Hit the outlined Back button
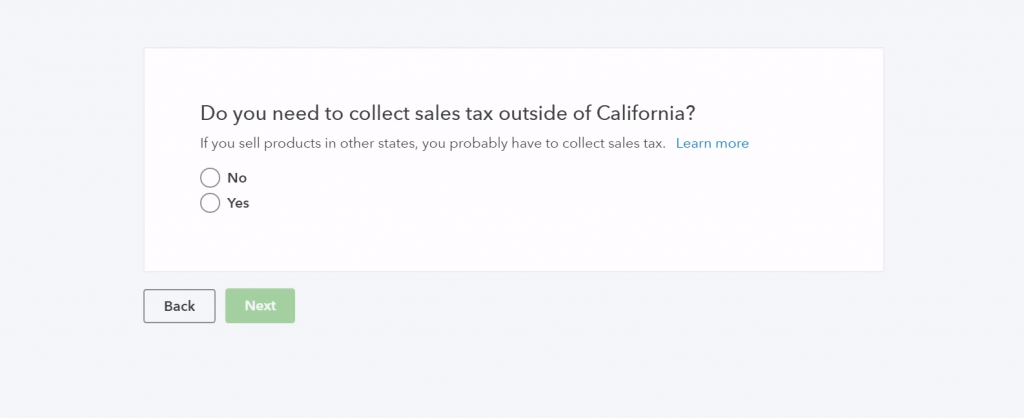The width and height of the screenshot is (1024, 418). [x=179, y=306]
